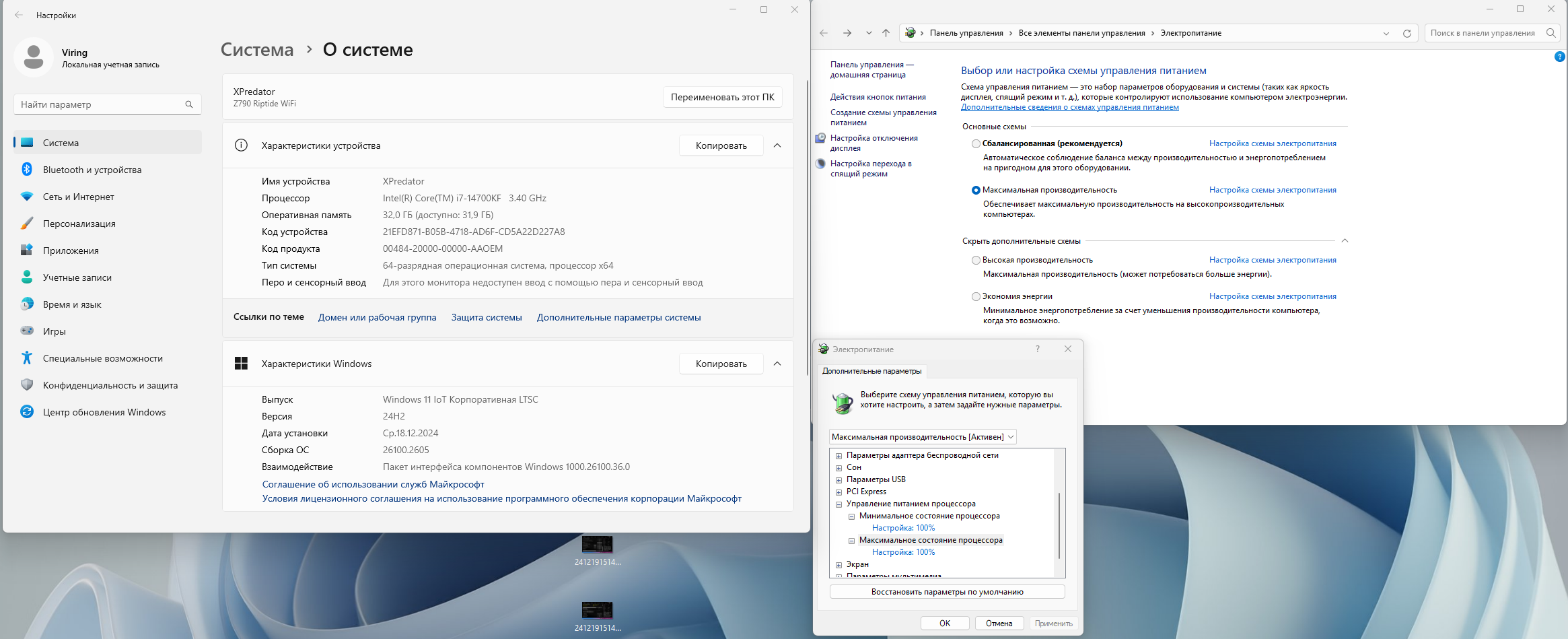Focus the Найти параметр search field
The width and height of the screenshot is (1568, 639).
click(x=108, y=104)
